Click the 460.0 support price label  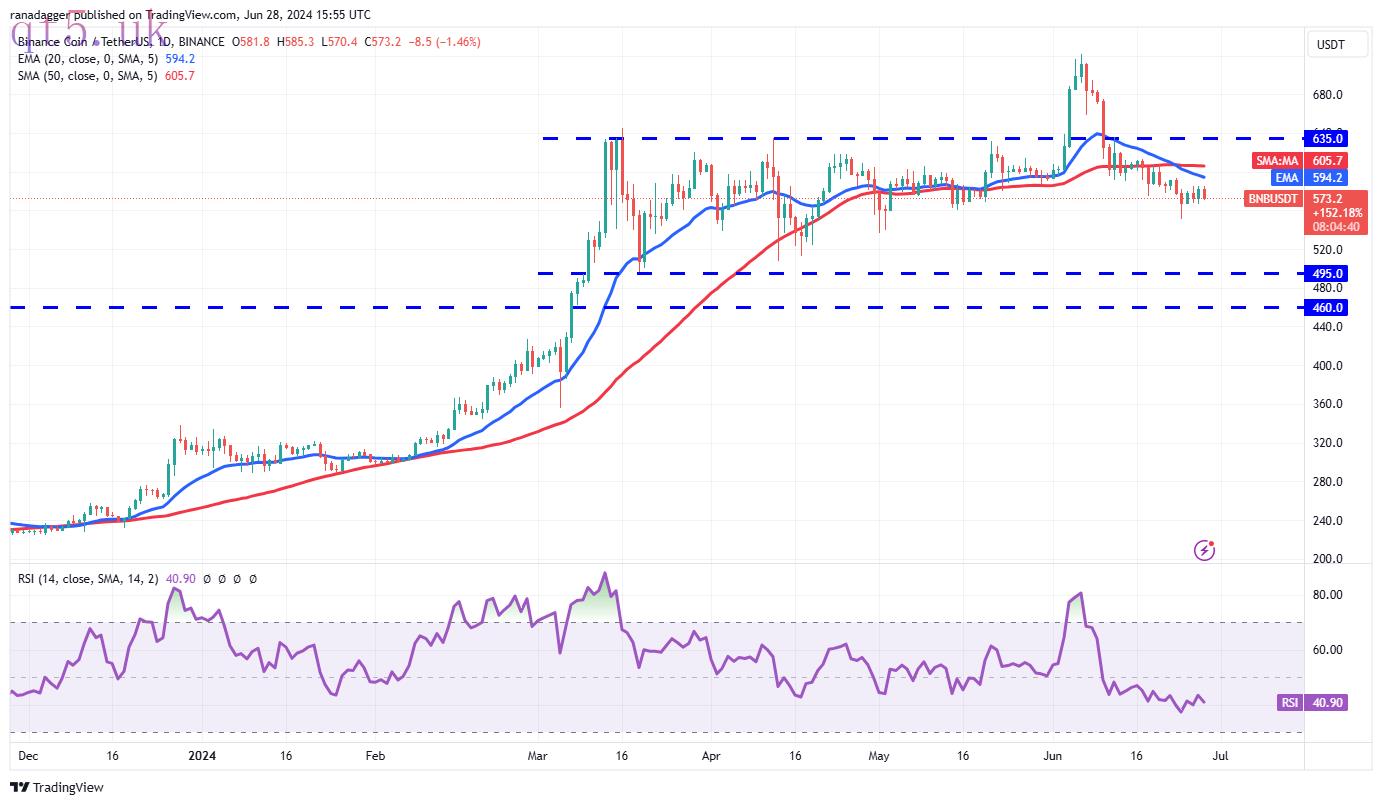click(1328, 308)
